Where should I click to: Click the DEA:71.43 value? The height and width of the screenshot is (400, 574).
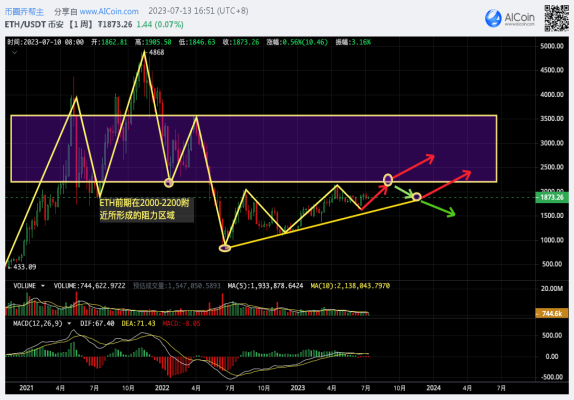point(138,324)
